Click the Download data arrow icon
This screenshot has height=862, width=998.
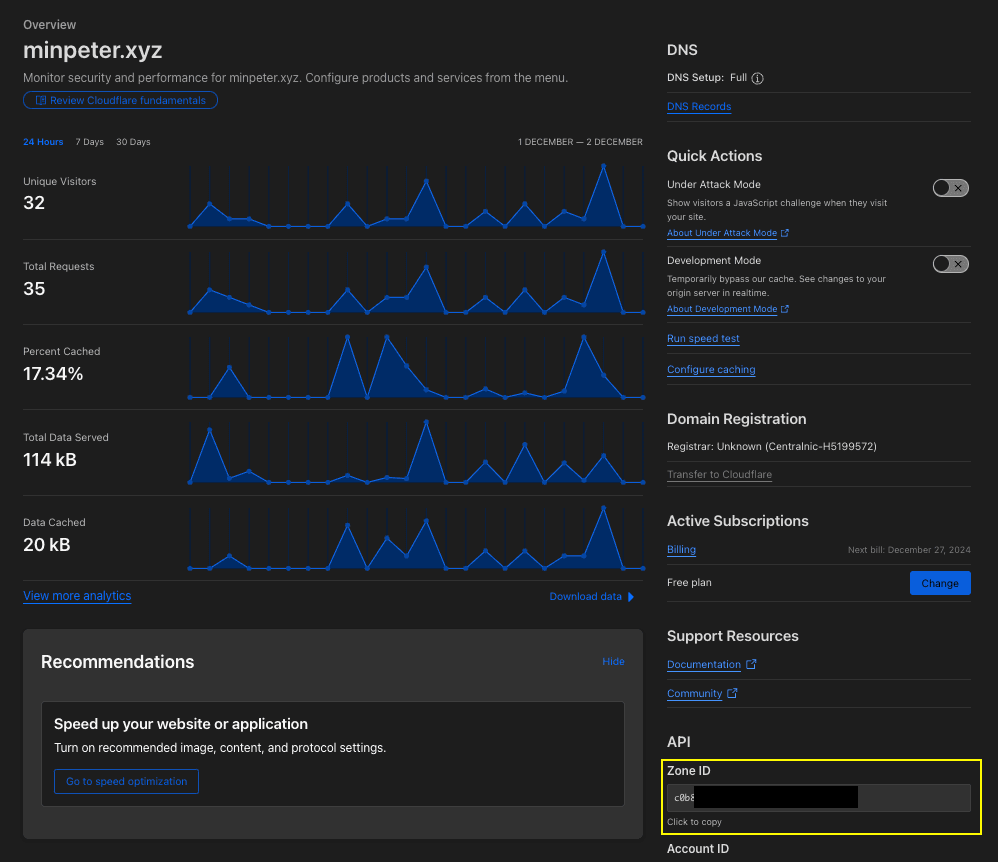[x=631, y=597]
